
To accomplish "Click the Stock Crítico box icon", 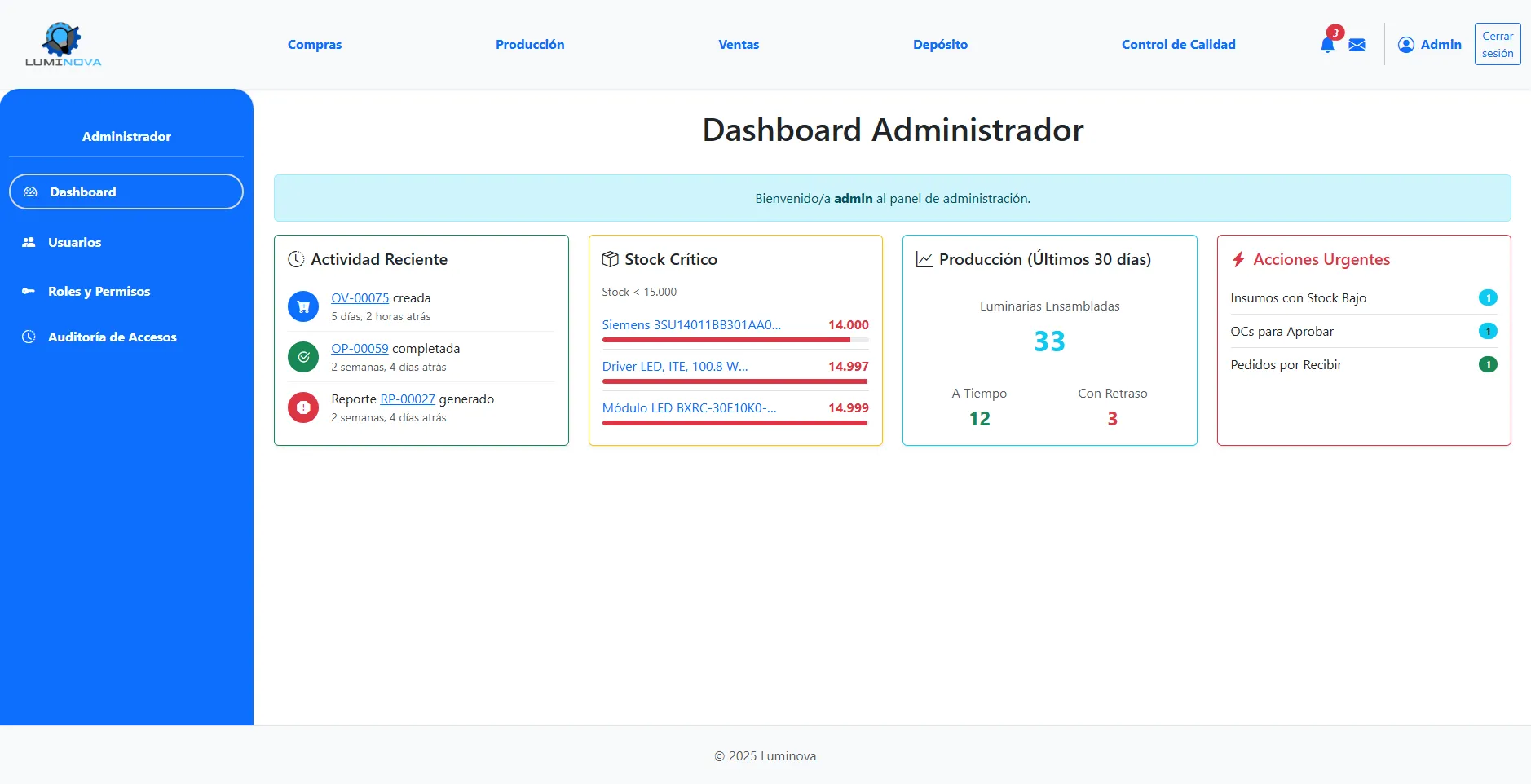I will 610,259.
